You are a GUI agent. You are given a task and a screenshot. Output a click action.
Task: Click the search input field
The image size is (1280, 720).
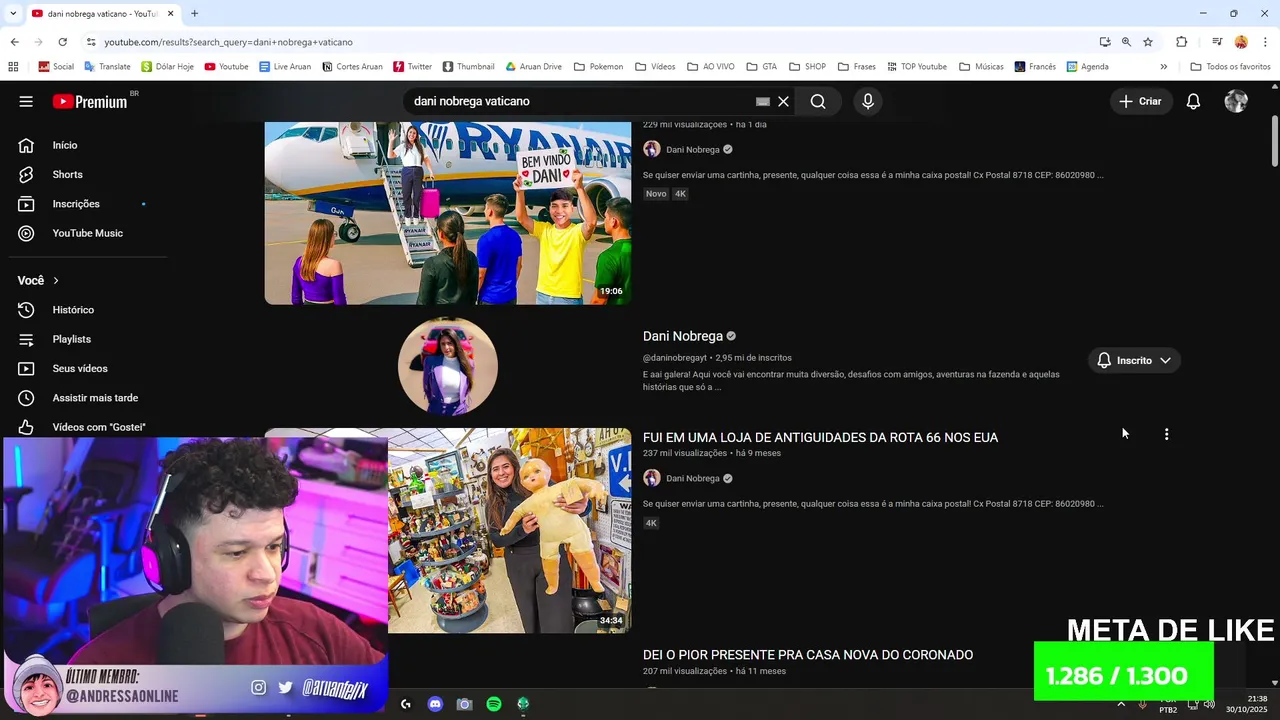click(x=580, y=101)
